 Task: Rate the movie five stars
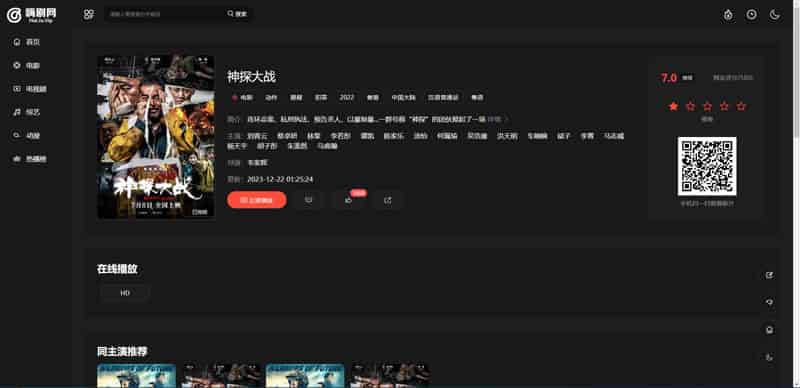pyautogui.click(x=741, y=106)
